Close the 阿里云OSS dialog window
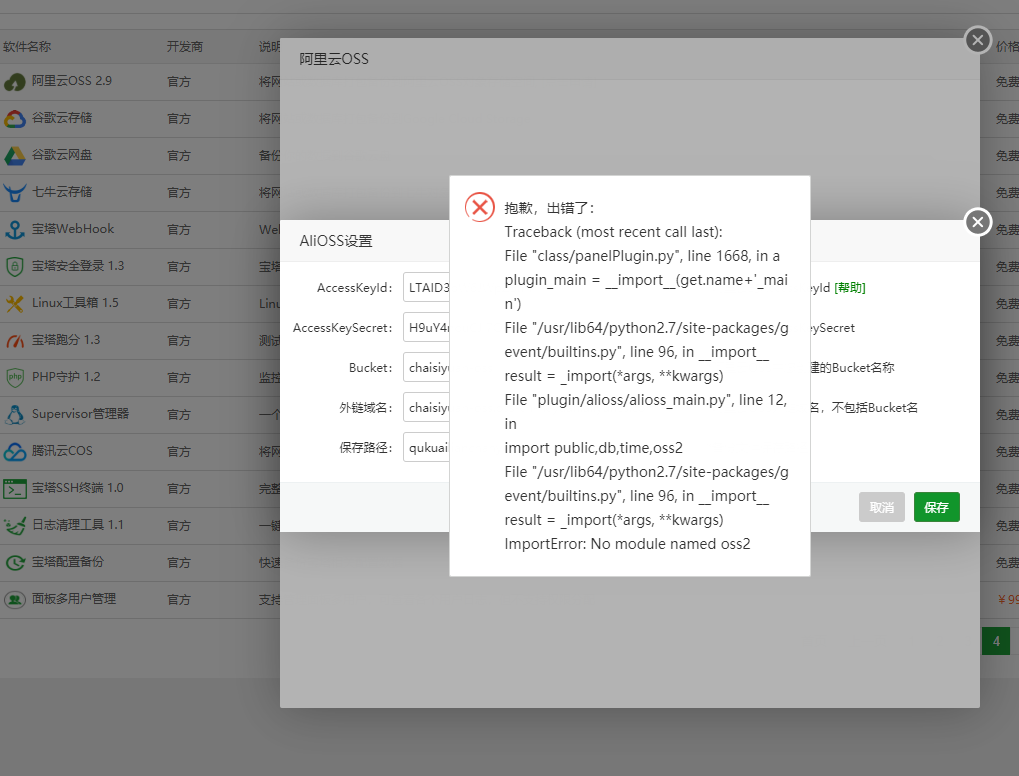Viewport: 1019px width, 776px height. click(x=977, y=40)
